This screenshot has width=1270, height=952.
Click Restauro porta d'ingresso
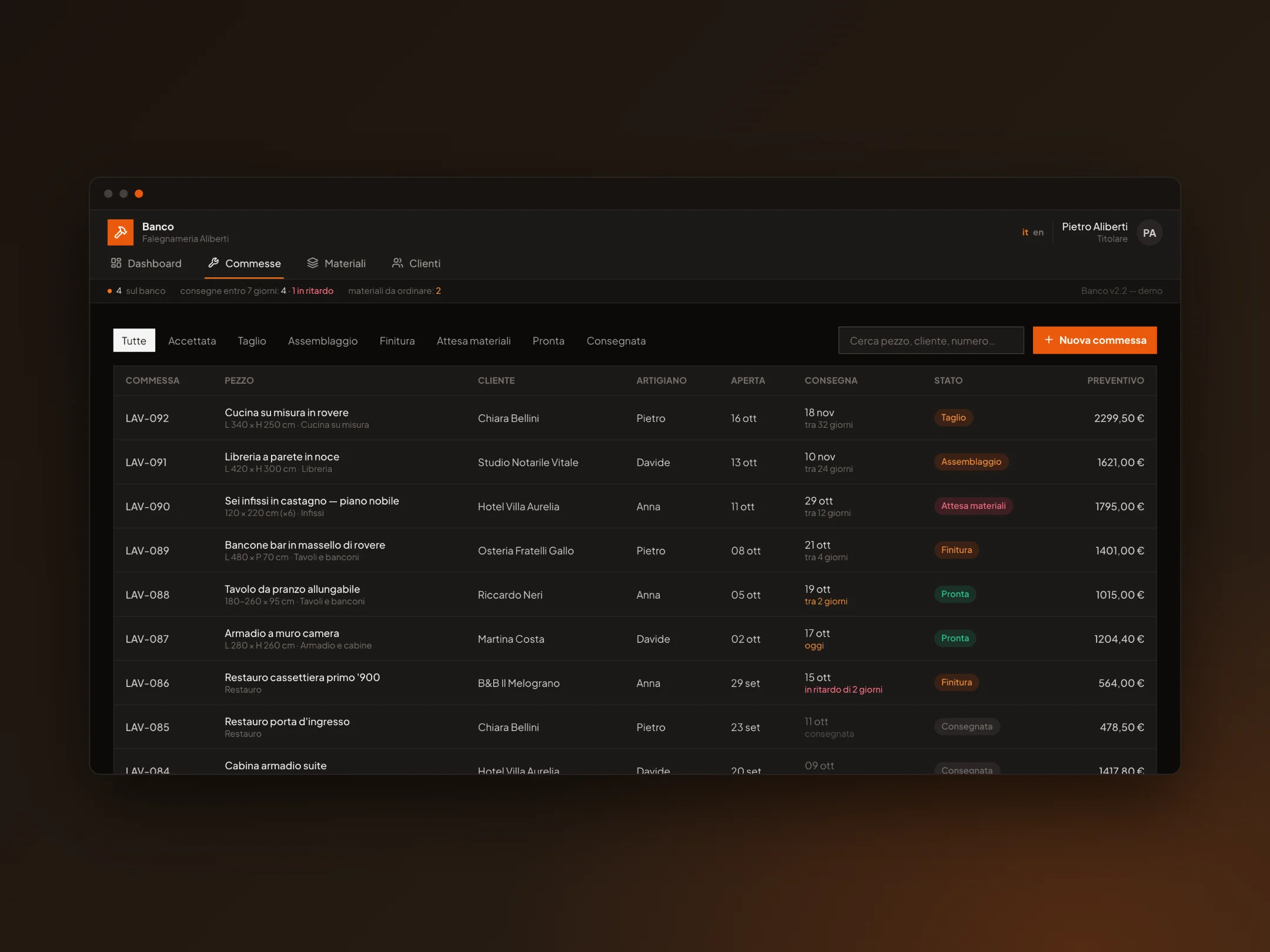coord(287,722)
